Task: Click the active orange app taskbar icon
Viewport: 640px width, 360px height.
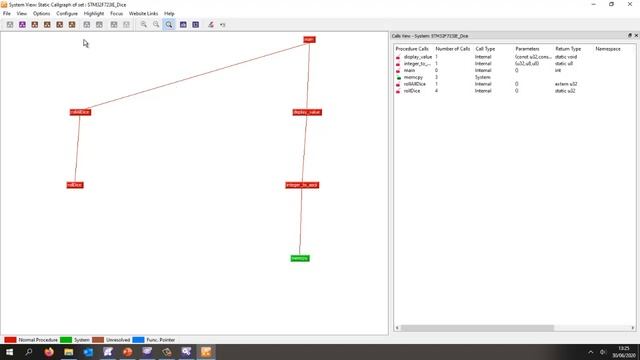Action: pos(206,352)
